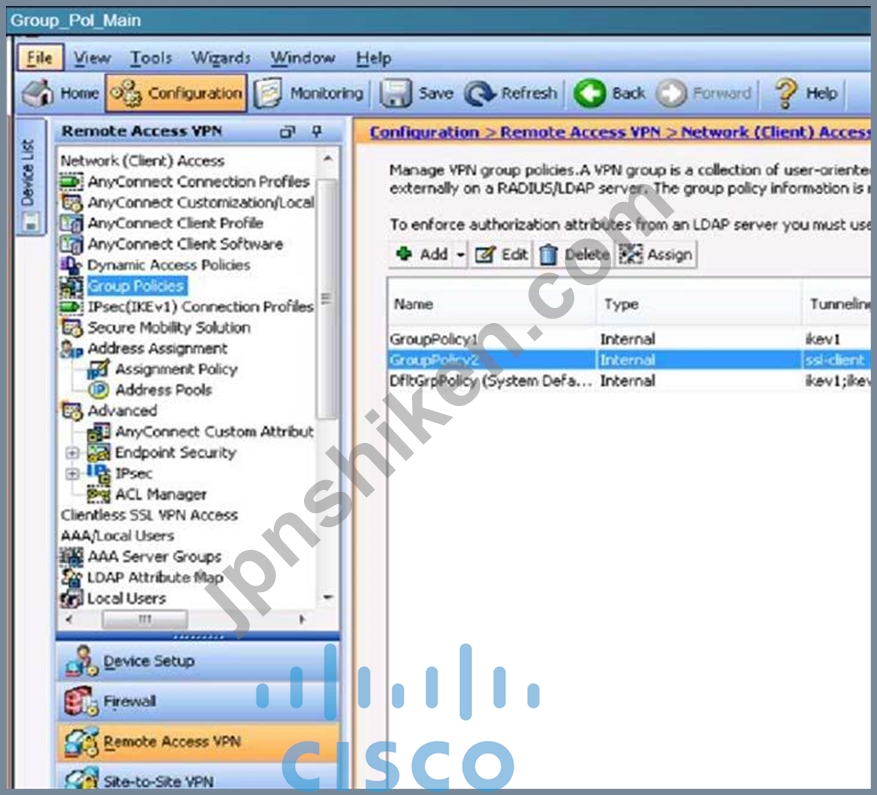Click the Refresh arrow icon
The width and height of the screenshot is (877, 795).
pos(480,93)
